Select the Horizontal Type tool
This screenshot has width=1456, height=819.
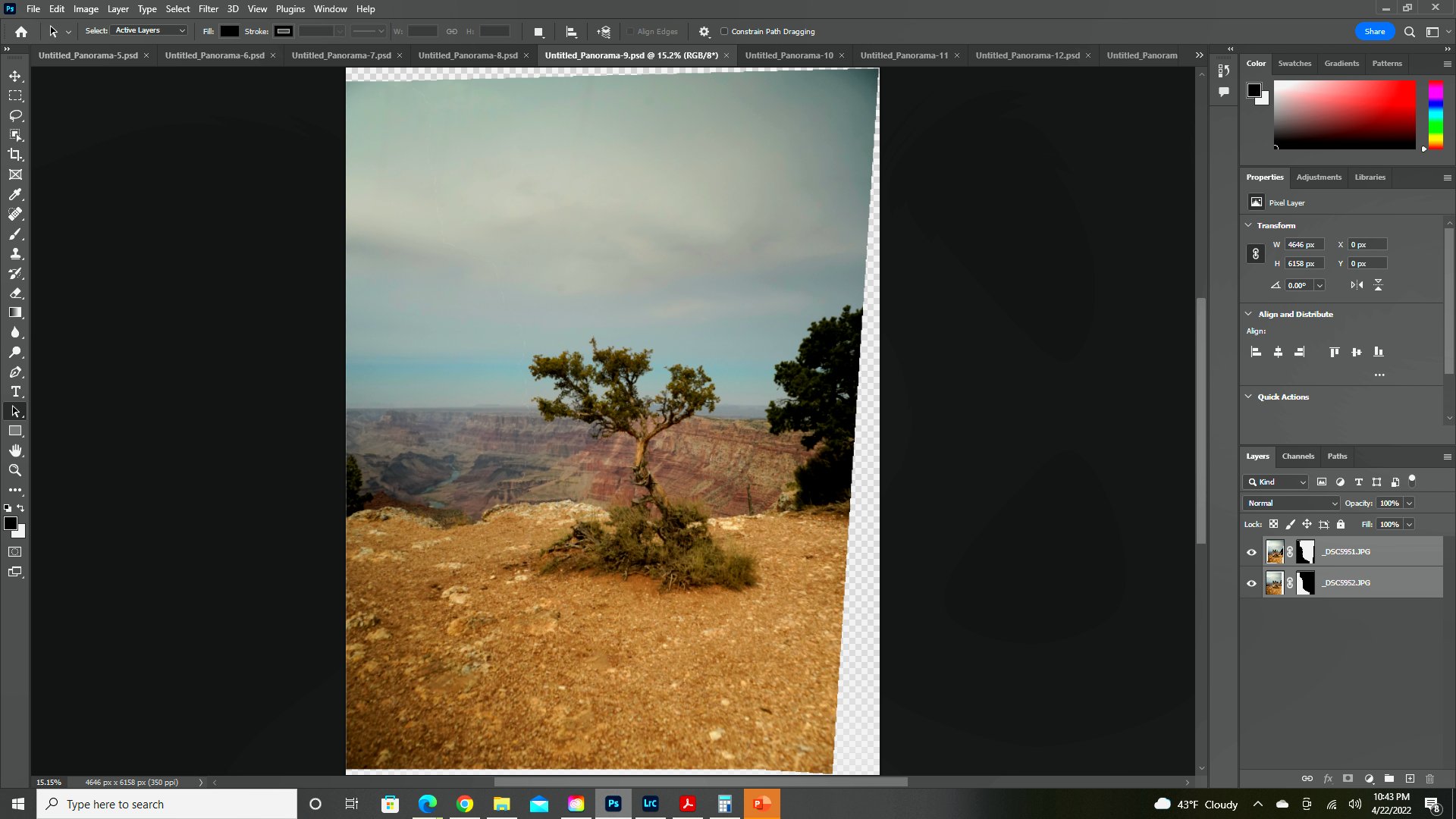(15, 391)
